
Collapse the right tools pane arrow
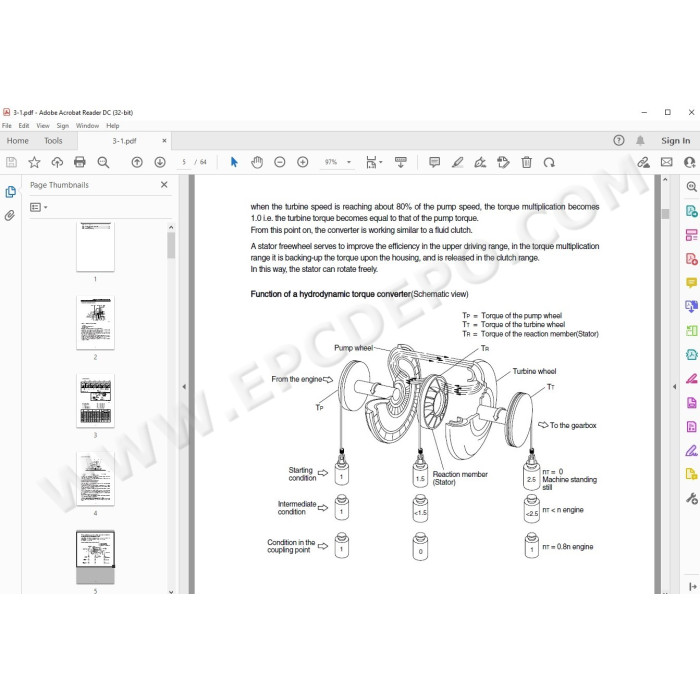tap(674, 387)
